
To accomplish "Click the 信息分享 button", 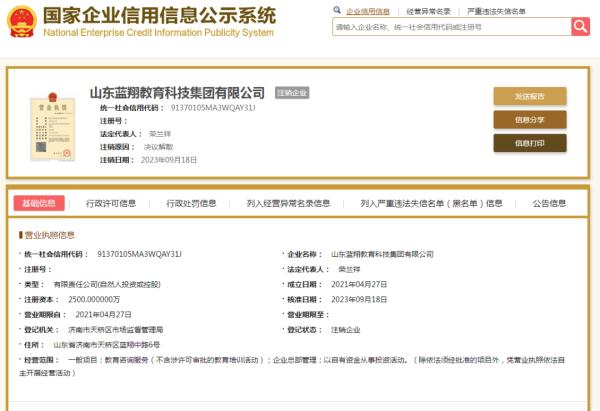I will coord(530,120).
